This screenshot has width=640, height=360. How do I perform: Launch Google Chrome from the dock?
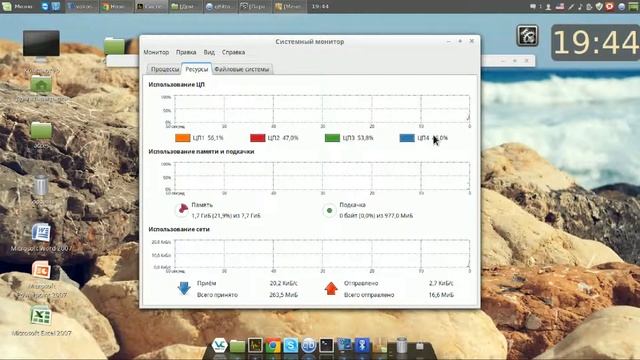(273, 346)
